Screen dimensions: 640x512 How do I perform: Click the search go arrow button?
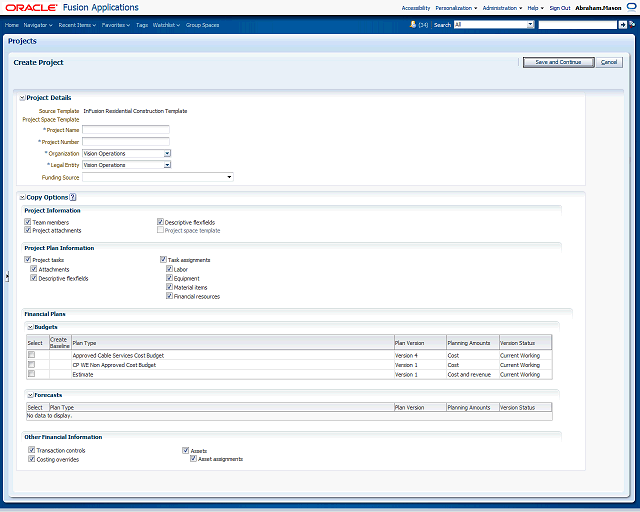[622, 24]
